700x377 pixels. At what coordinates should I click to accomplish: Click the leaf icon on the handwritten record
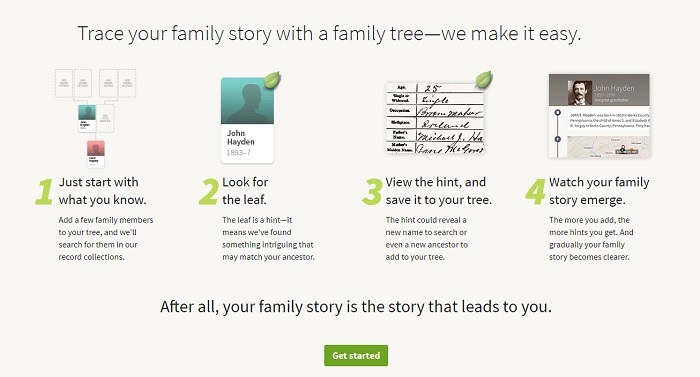483,80
